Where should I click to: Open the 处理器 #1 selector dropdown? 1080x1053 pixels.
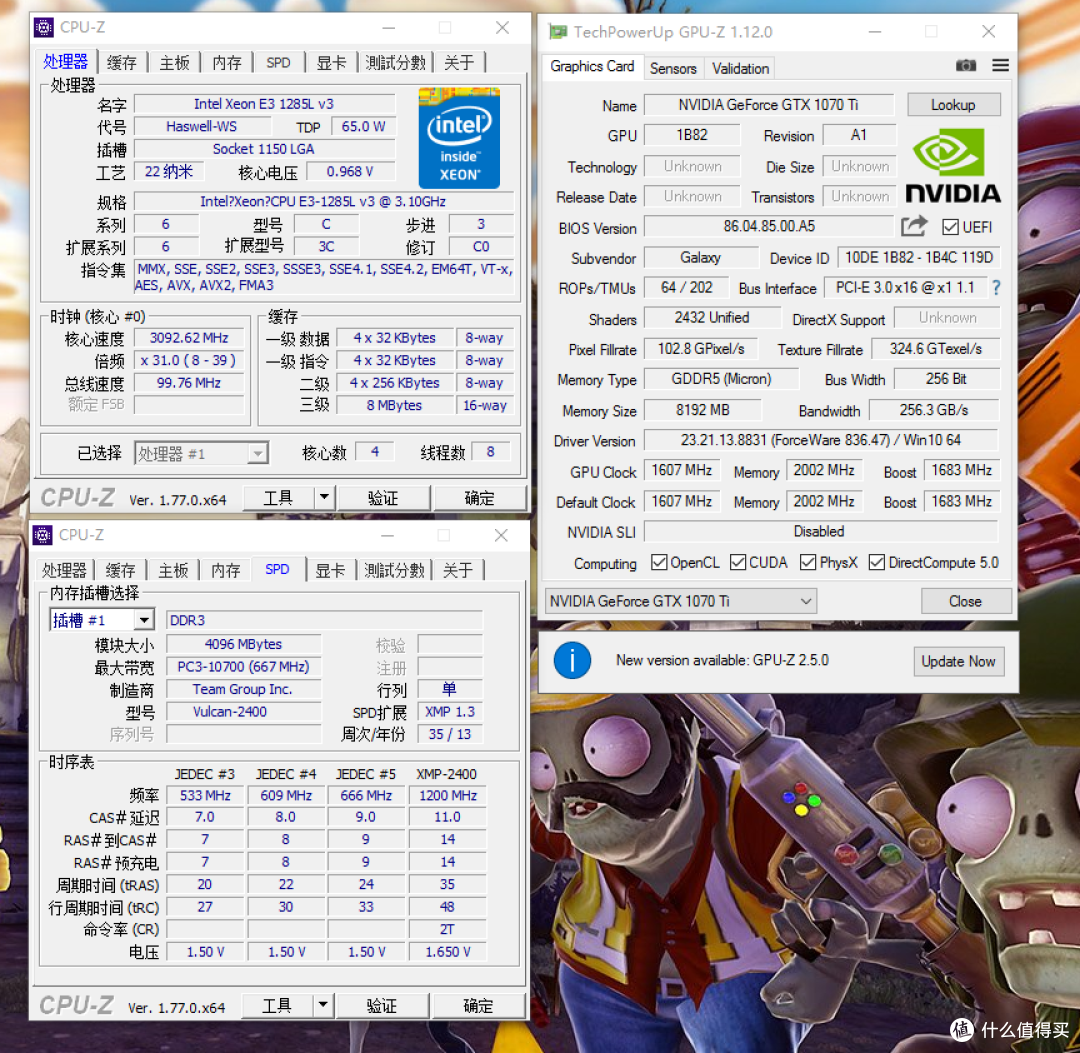pyautogui.click(x=258, y=453)
